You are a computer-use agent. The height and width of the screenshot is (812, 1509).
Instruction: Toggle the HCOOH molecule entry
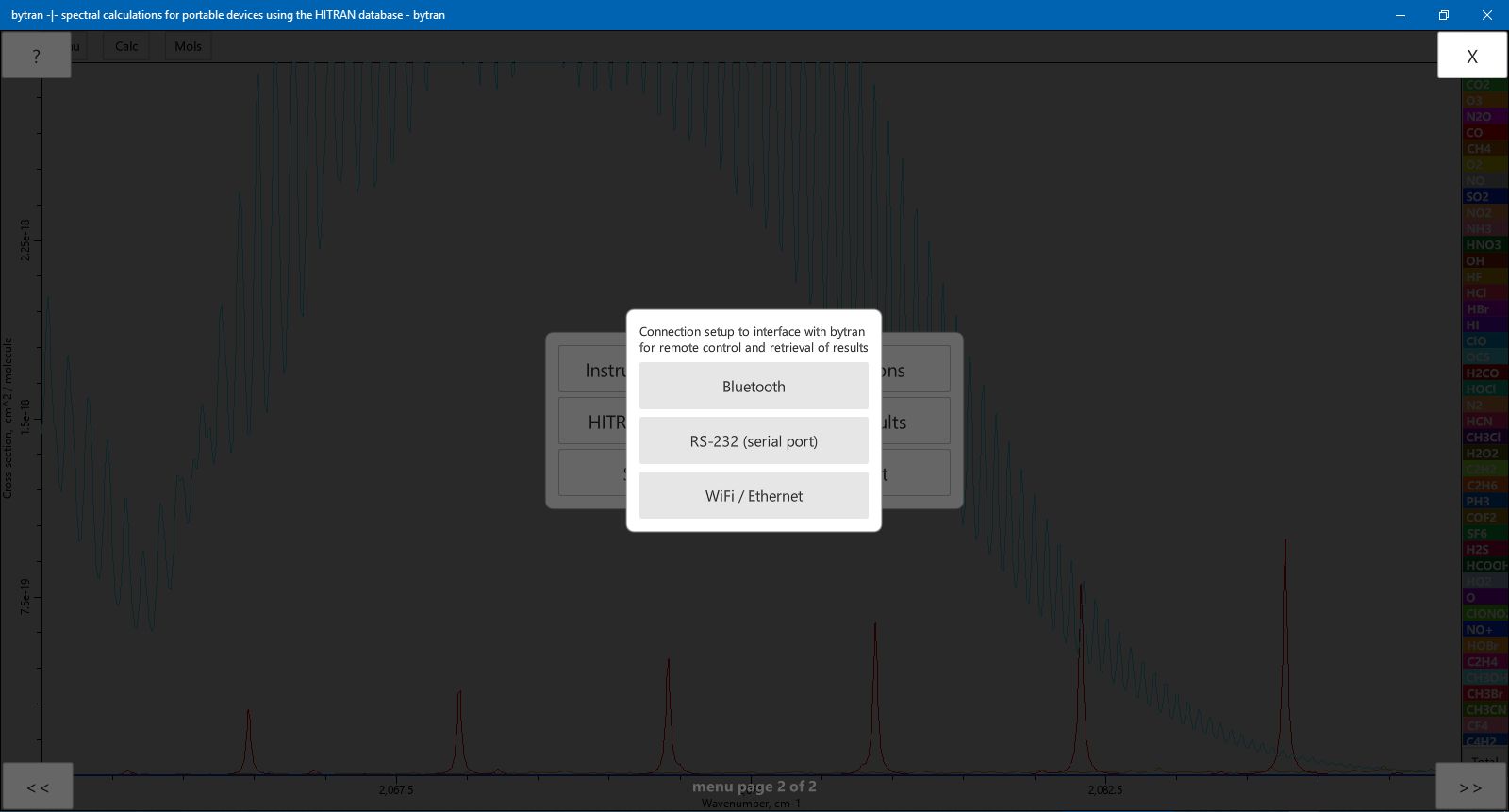[1484, 566]
